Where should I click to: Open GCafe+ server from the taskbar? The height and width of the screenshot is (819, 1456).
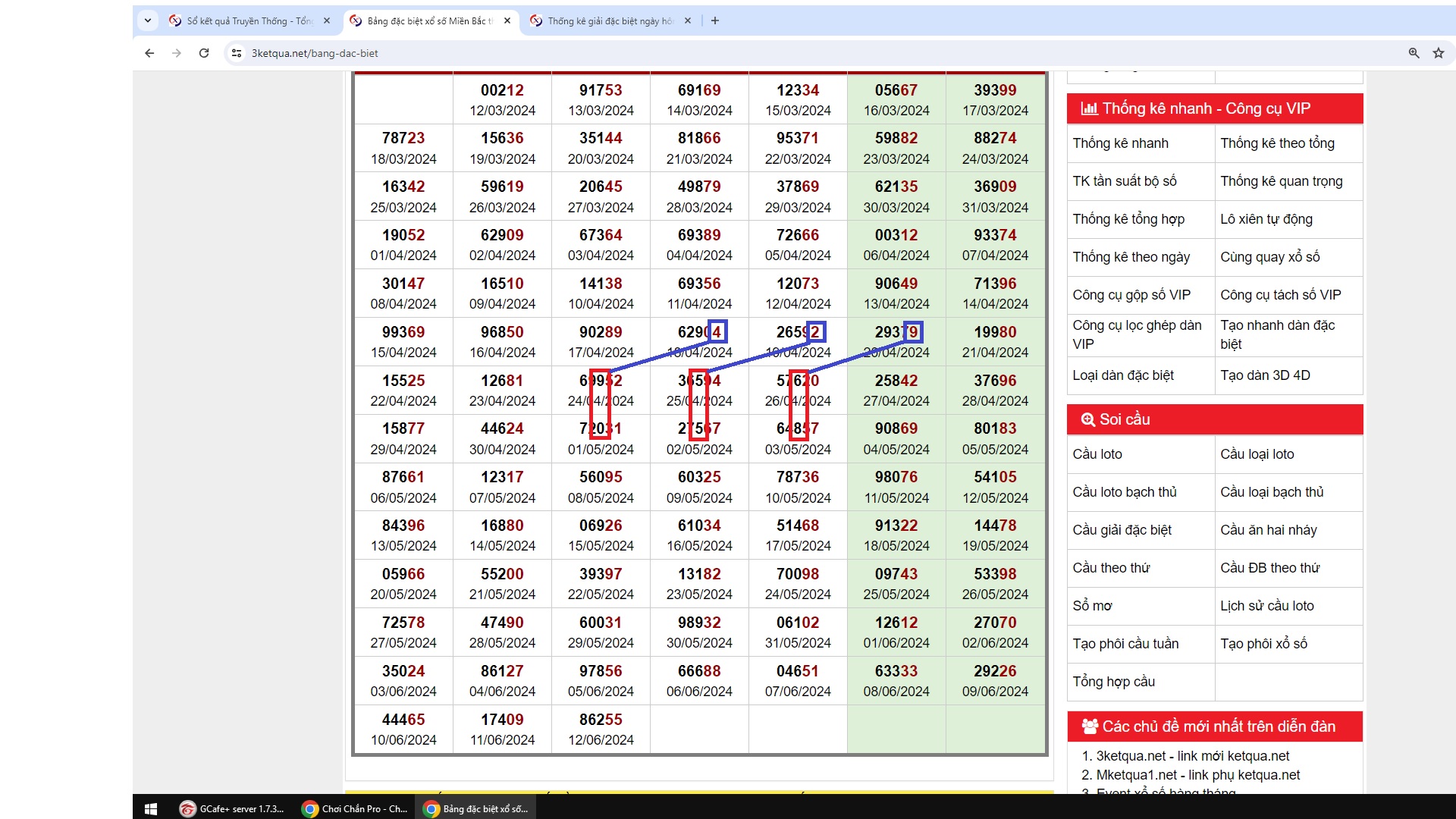233,808
